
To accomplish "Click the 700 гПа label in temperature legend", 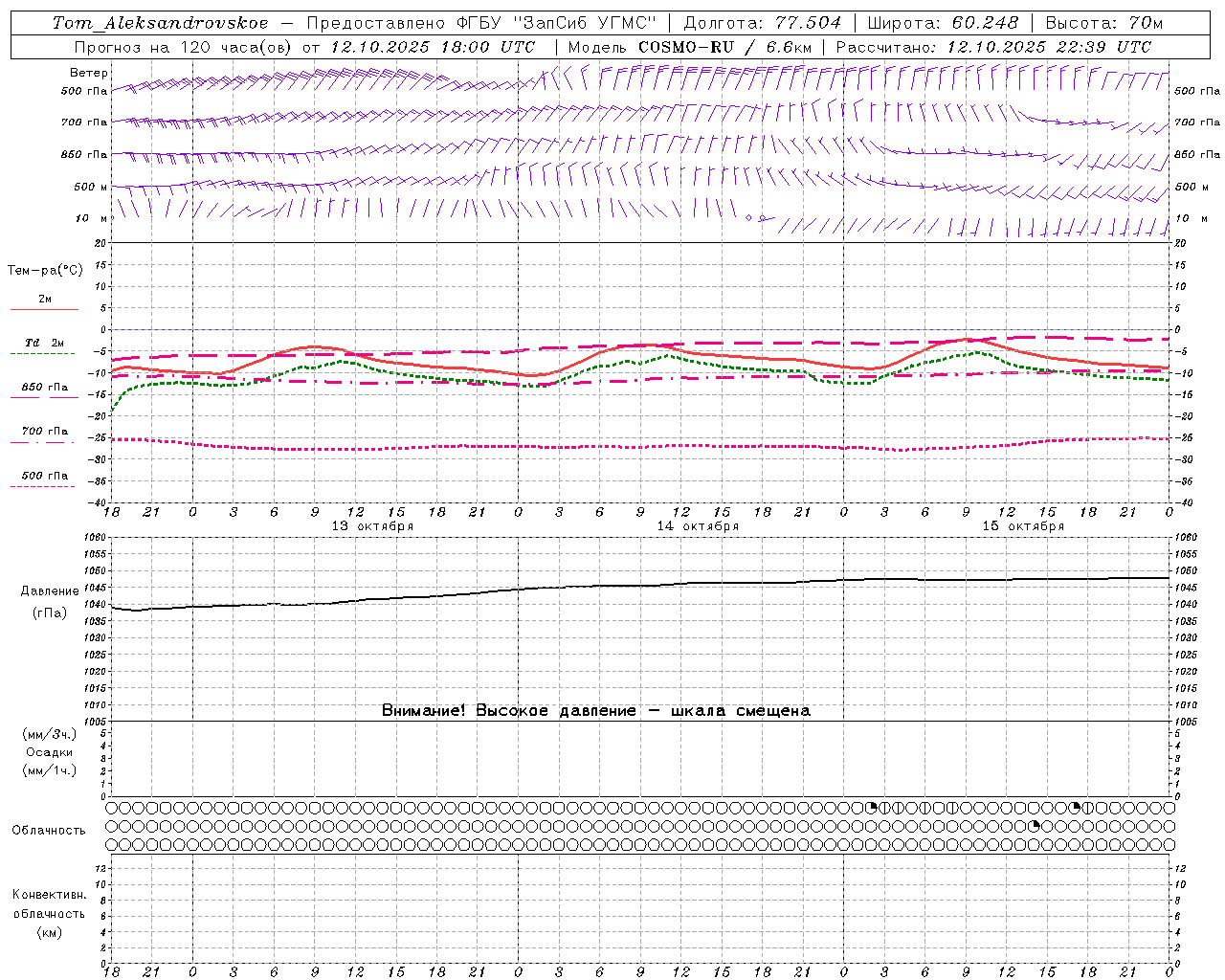I will point(44,432).
